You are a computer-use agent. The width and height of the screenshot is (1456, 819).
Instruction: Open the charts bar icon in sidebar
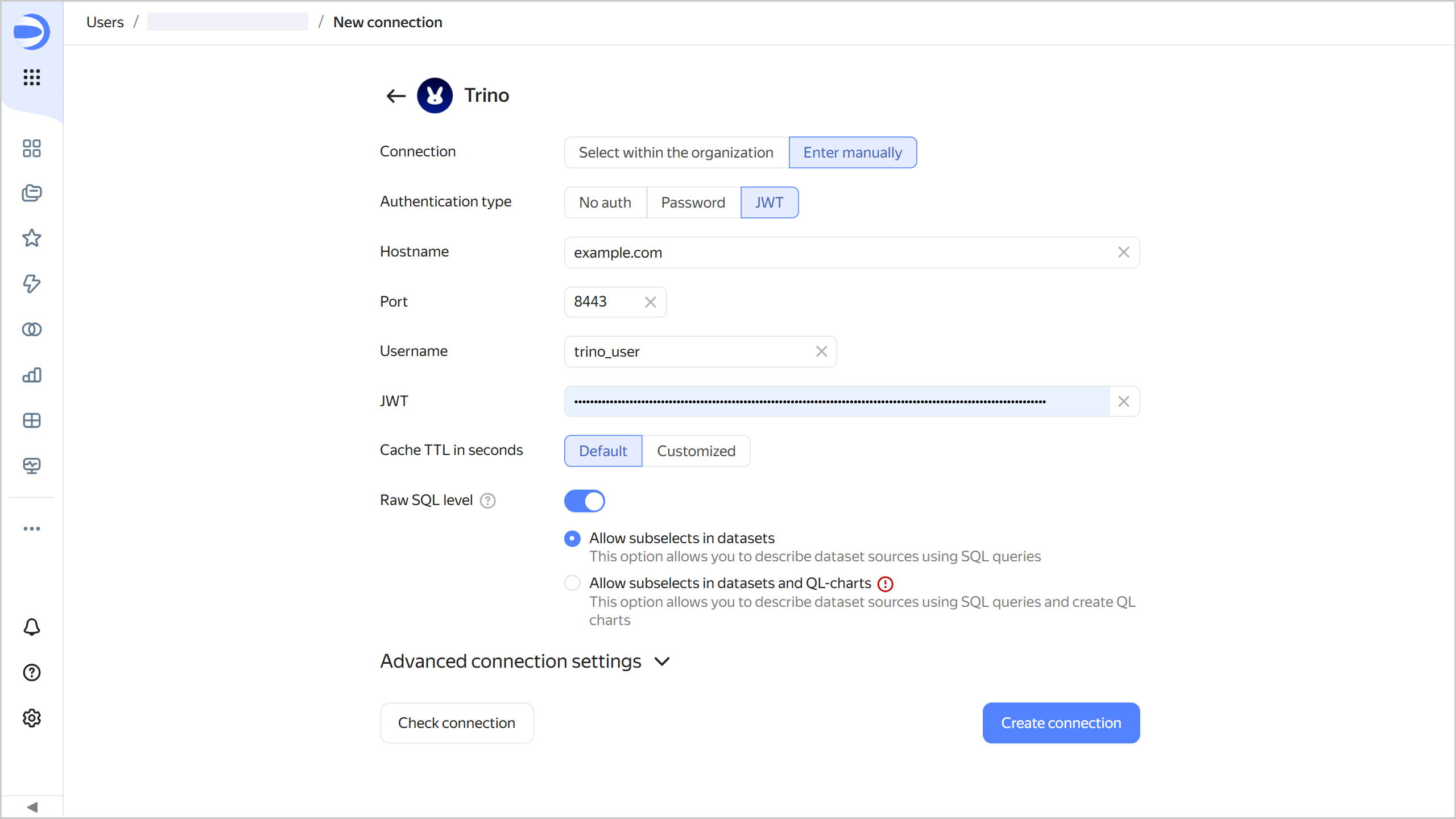click(x=32, y=375)
